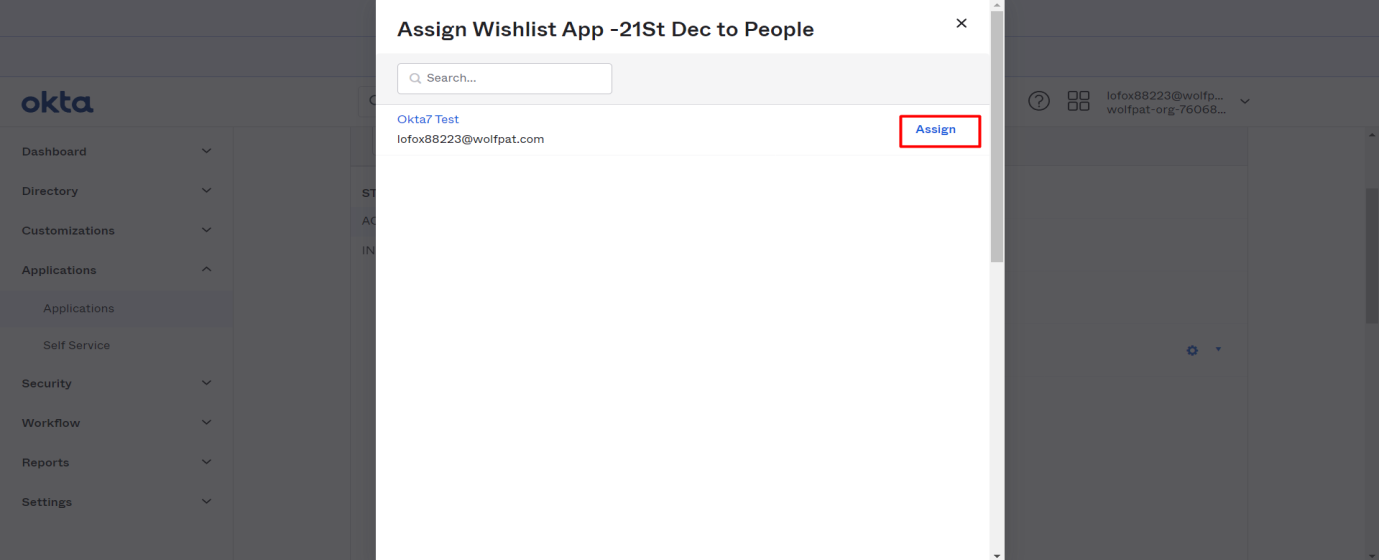The height and width of the screenshot is (560, 1379).
Task: Click the page scrollbar up arrow
Action: 1372,137
